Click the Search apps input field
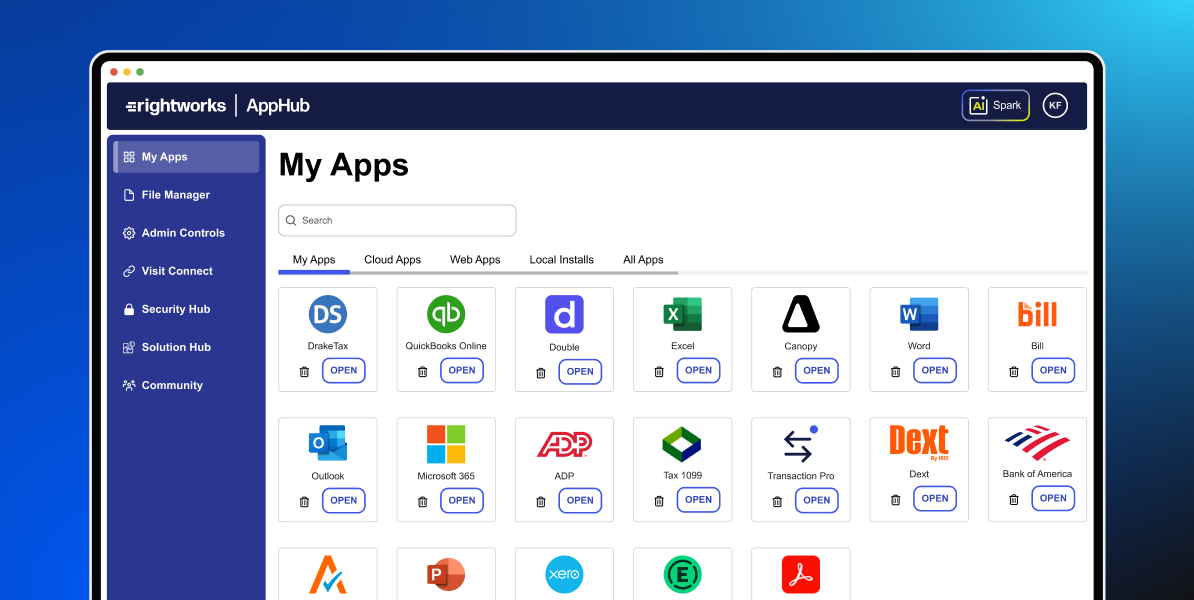1194x600 pixels. pos(397,220)
